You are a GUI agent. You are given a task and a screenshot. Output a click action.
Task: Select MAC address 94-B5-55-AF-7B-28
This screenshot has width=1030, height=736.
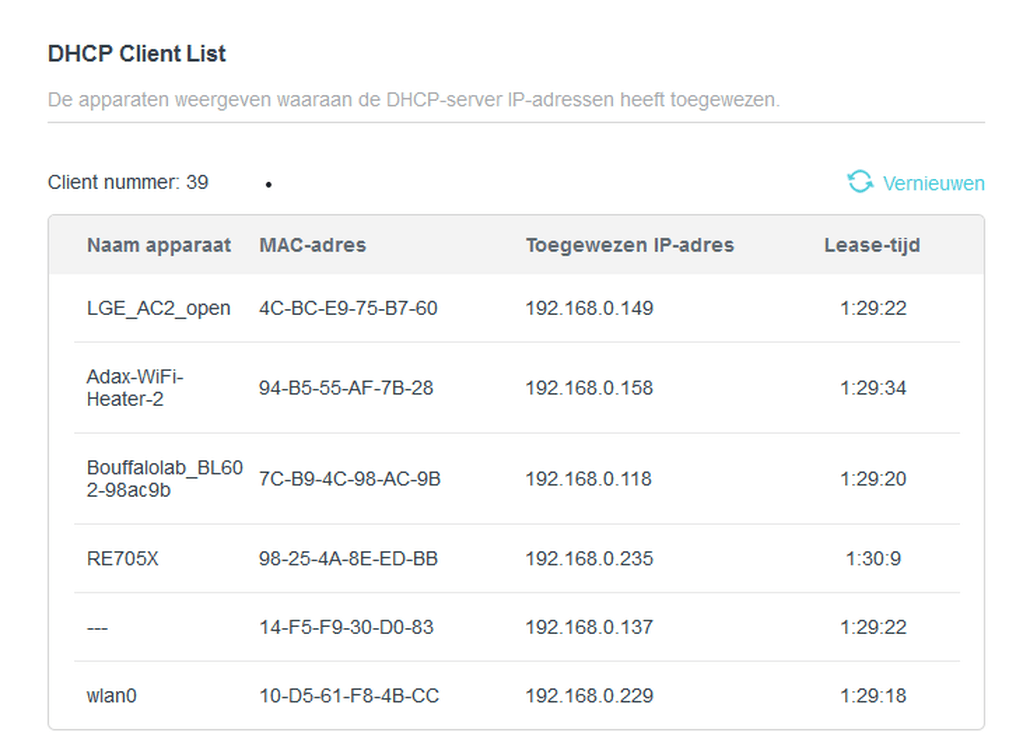click(x=346, y=388)
